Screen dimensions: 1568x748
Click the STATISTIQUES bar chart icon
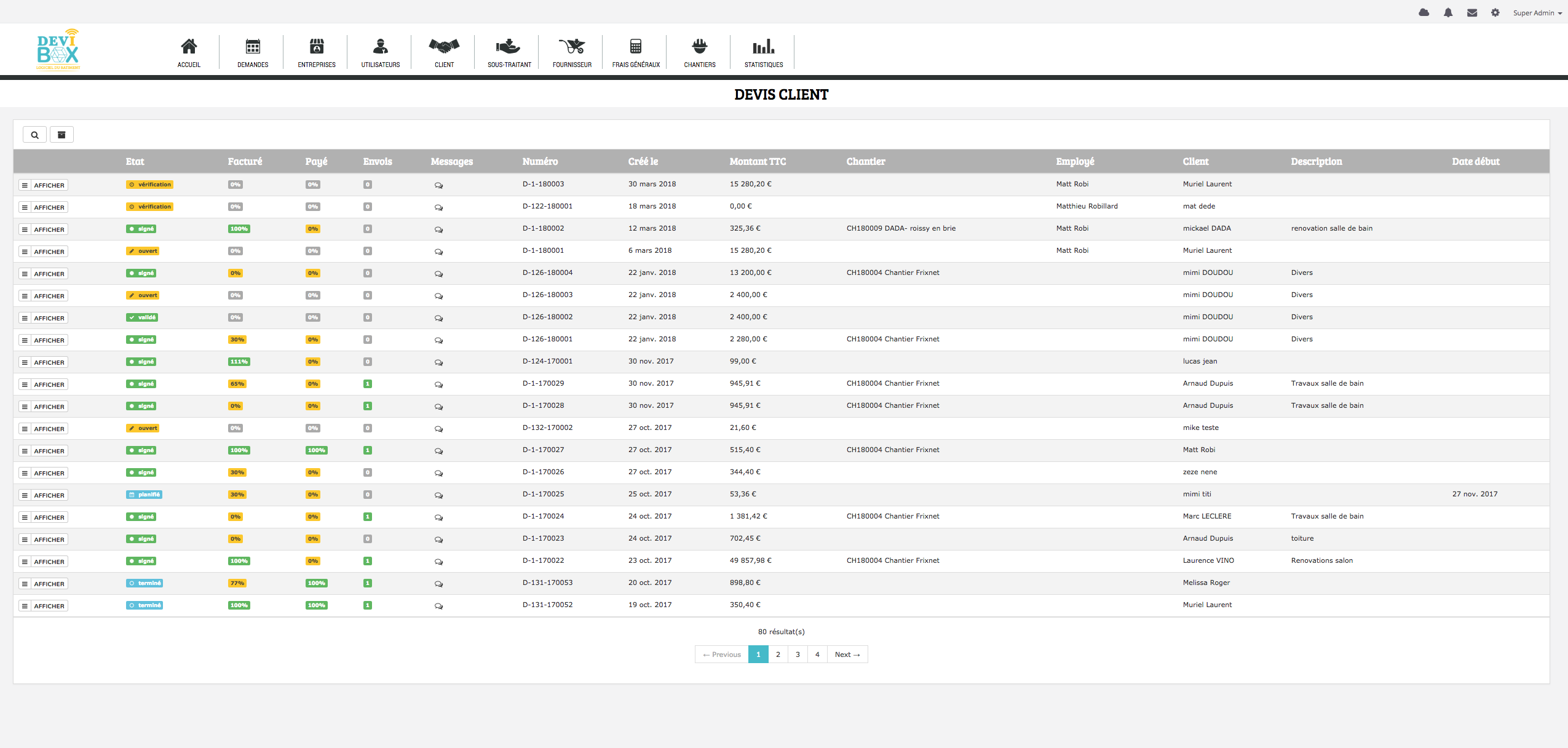762,47
